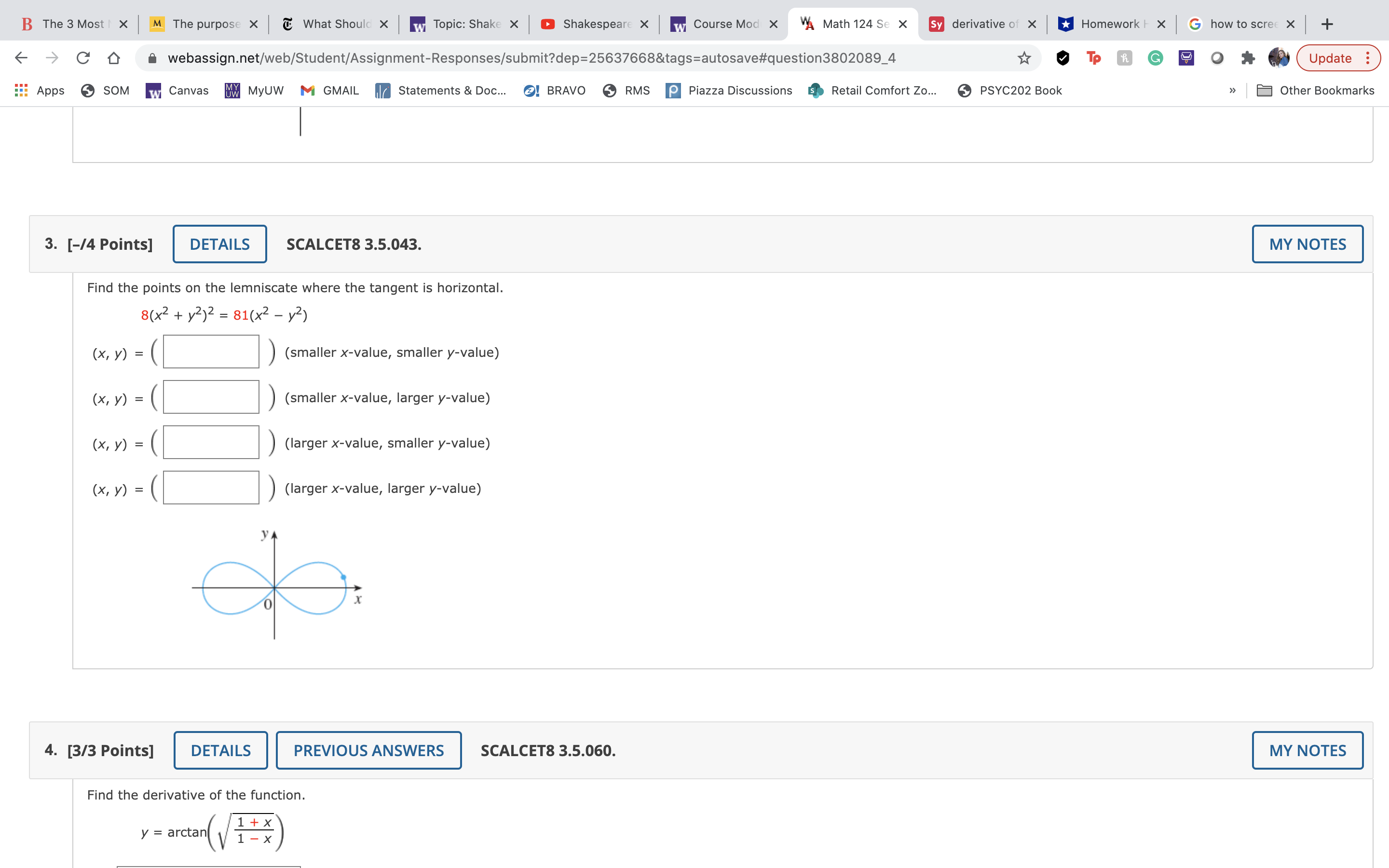1389x868 pixels.
Task: Open the BRAVO bookmark
Action: (x=554, y=91)
